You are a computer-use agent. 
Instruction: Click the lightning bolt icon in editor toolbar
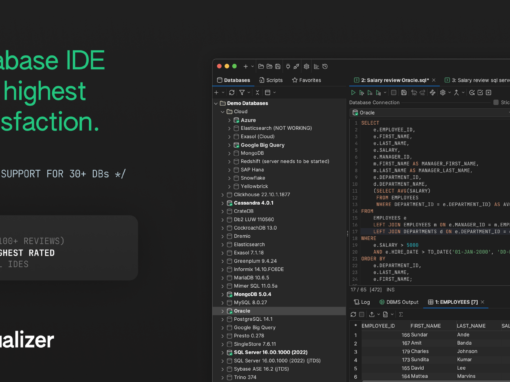433,93
